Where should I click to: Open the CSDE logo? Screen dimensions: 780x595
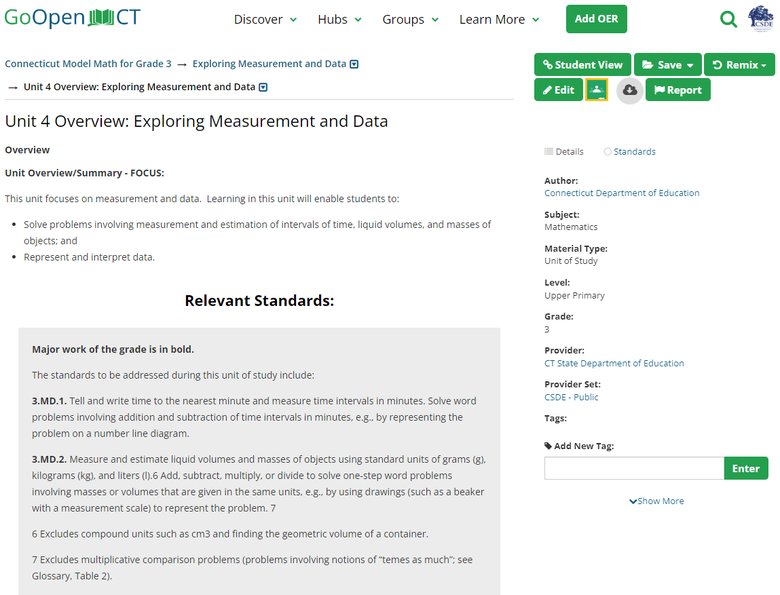[x=761, y=19]
